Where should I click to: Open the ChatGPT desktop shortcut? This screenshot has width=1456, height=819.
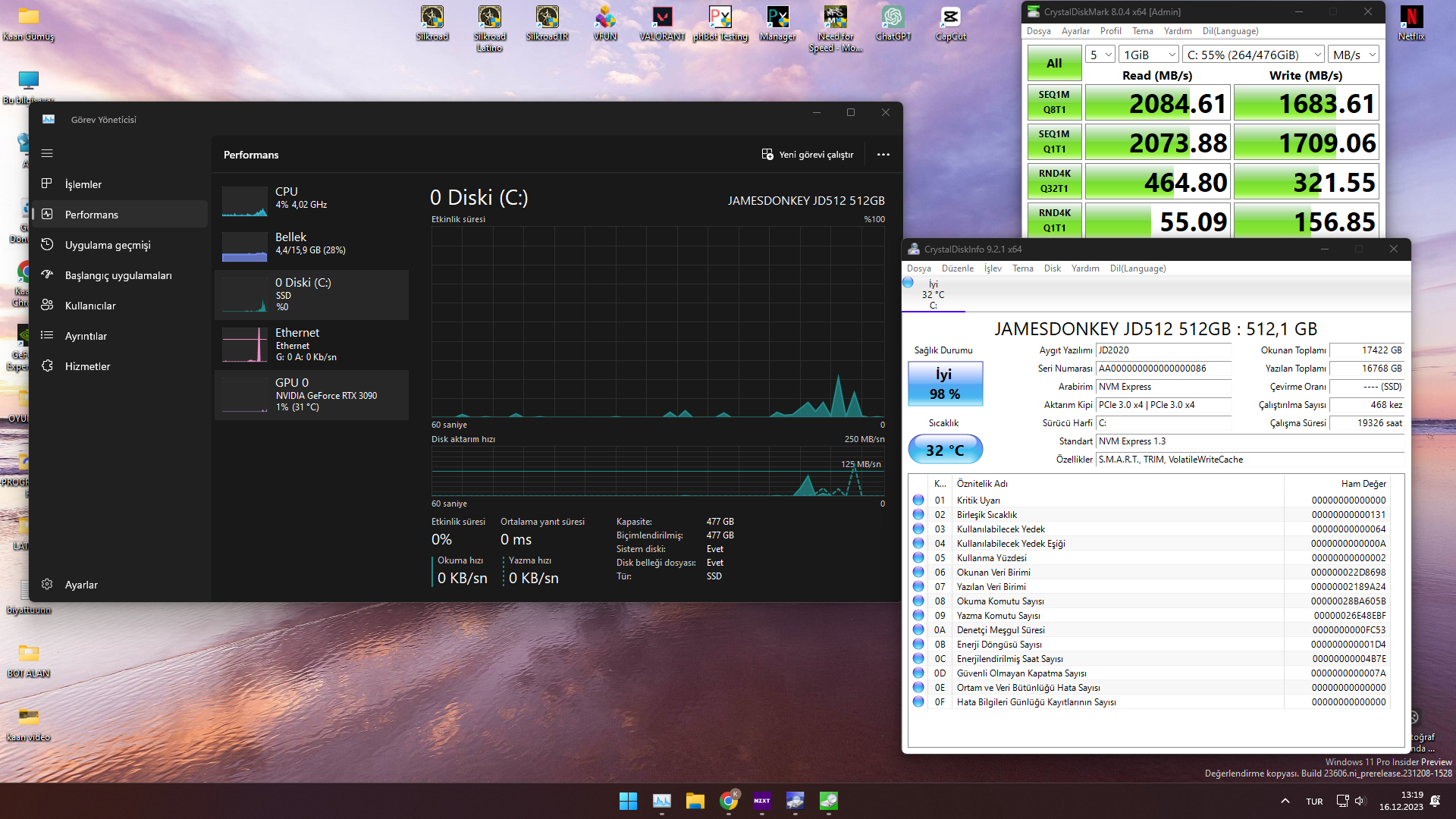893,24
